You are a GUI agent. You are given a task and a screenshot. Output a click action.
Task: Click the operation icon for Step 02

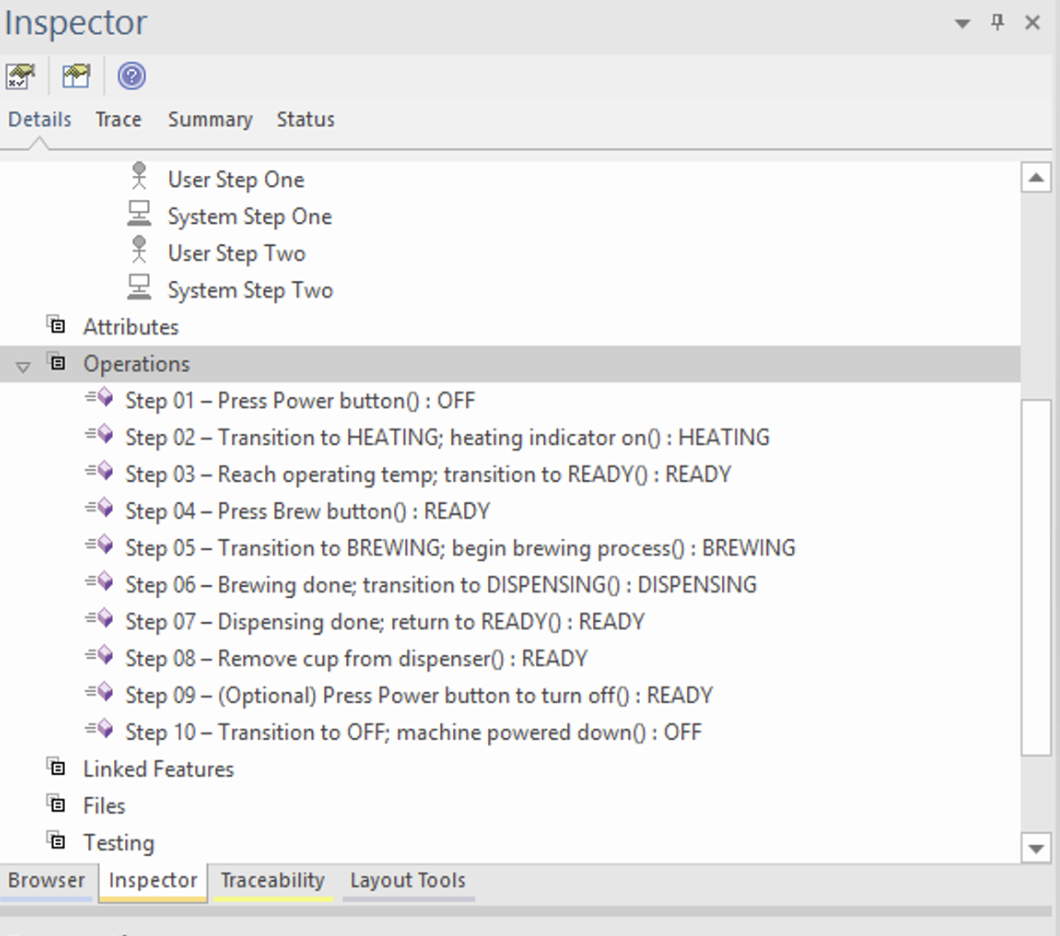point(99,434)
